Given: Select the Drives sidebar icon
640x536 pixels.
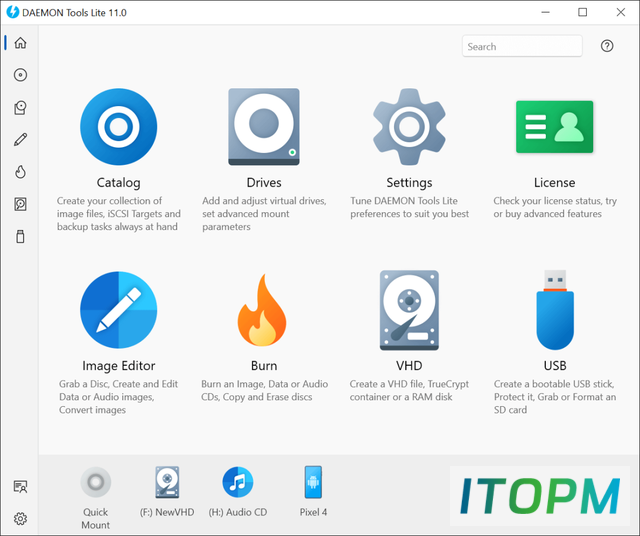Looking at the screenshot, I should 20,107.
